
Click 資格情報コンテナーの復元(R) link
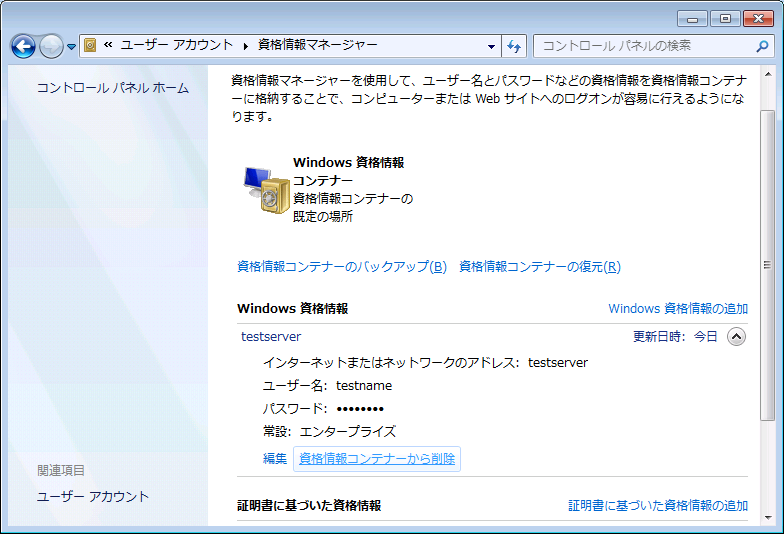[540, 266]
